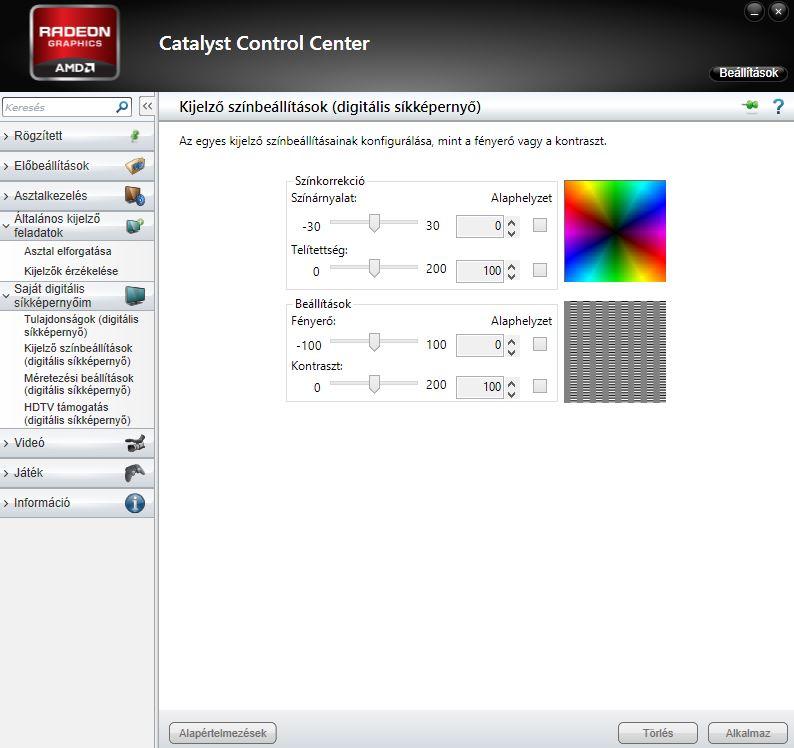Image resolution: width=794 pixels, height=748 pixels.
Task: Check the Kontraszt reset checkbox
Action: [540, 386]
